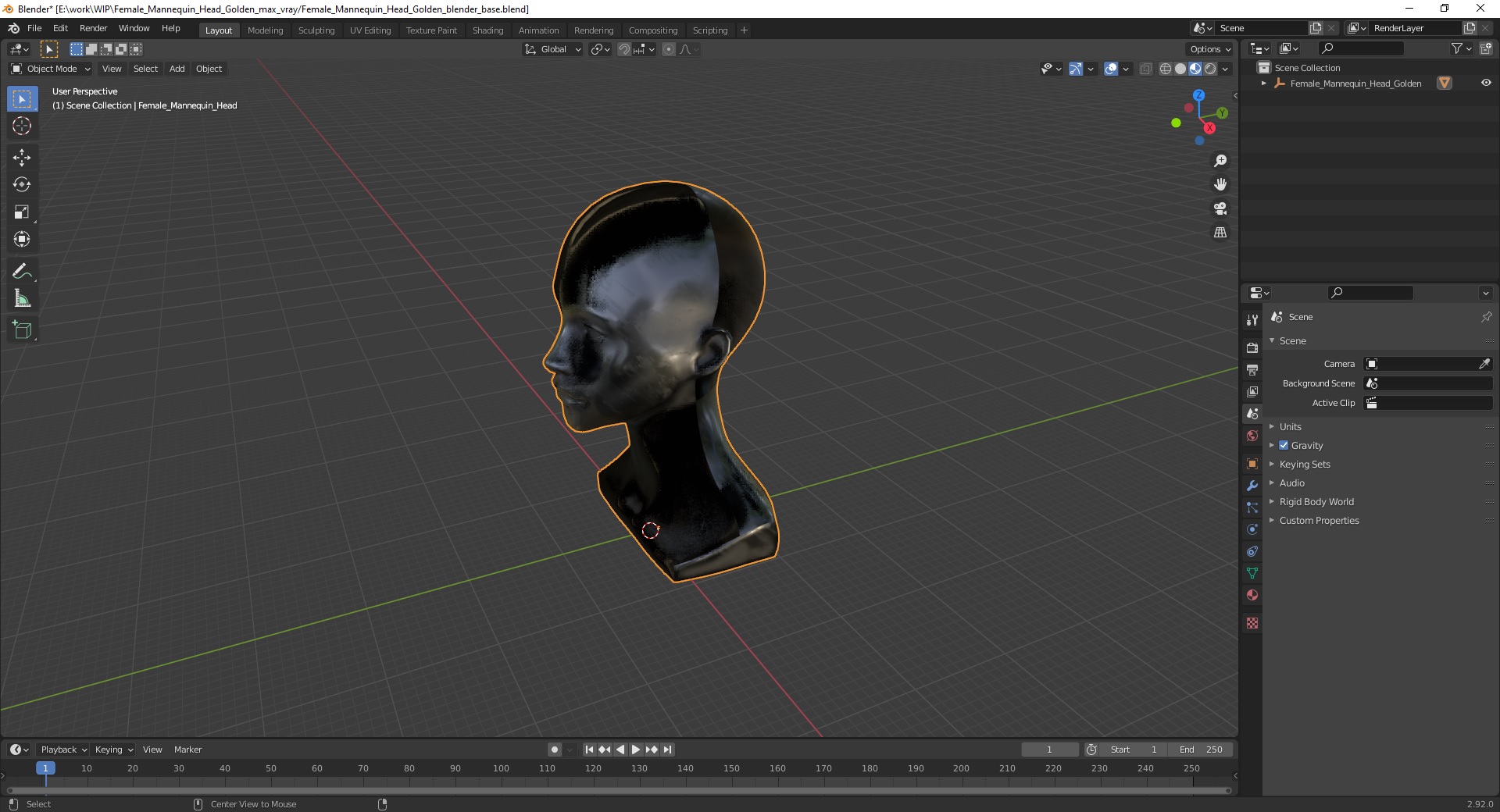Click the End frame field

pyautogui.click(x=1201, y=750)
